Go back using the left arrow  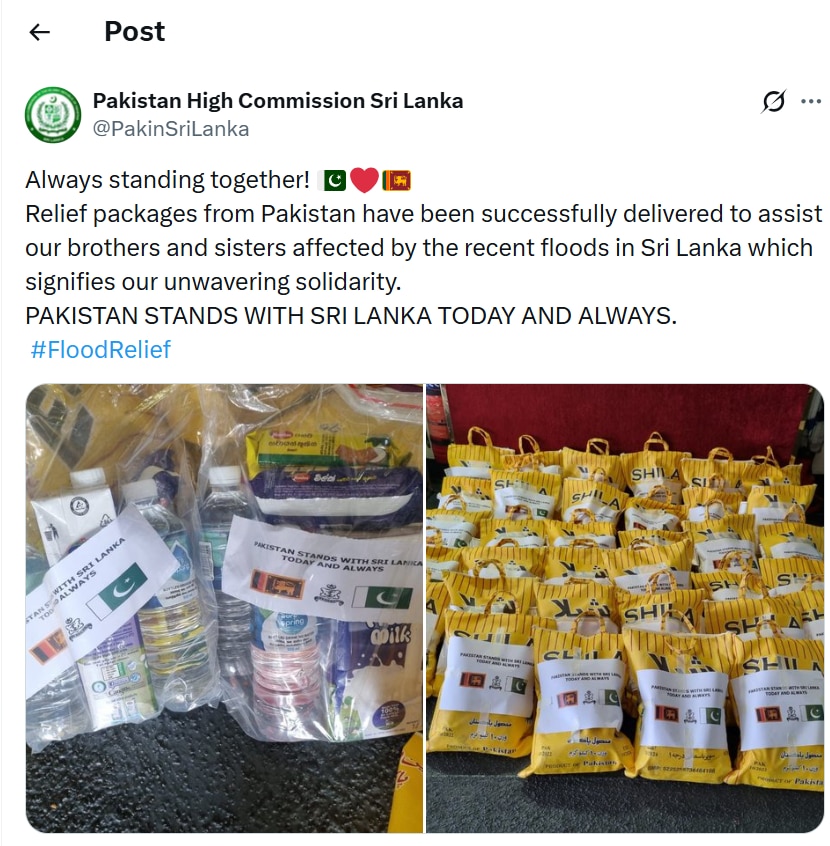click(39, 32)
